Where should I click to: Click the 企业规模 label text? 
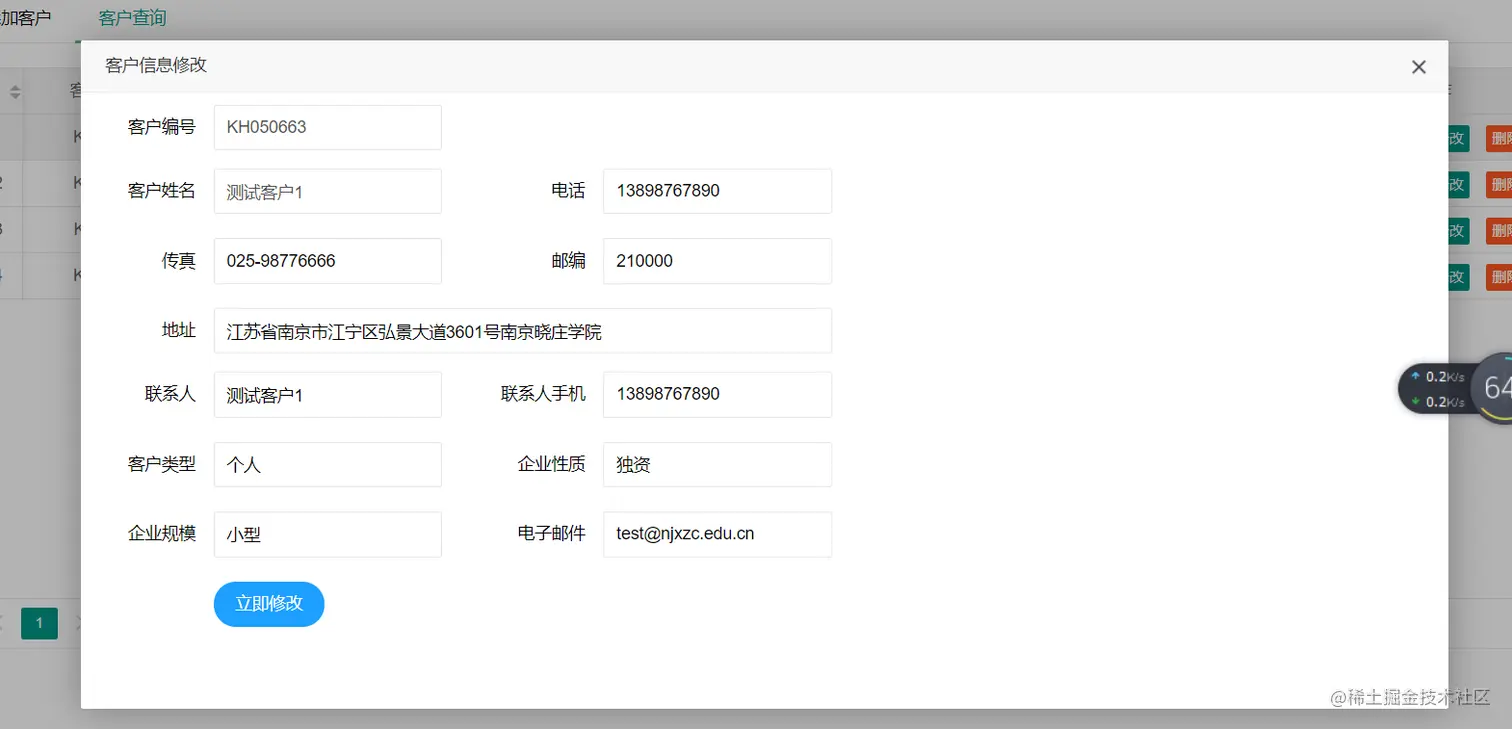coord(162,534)
